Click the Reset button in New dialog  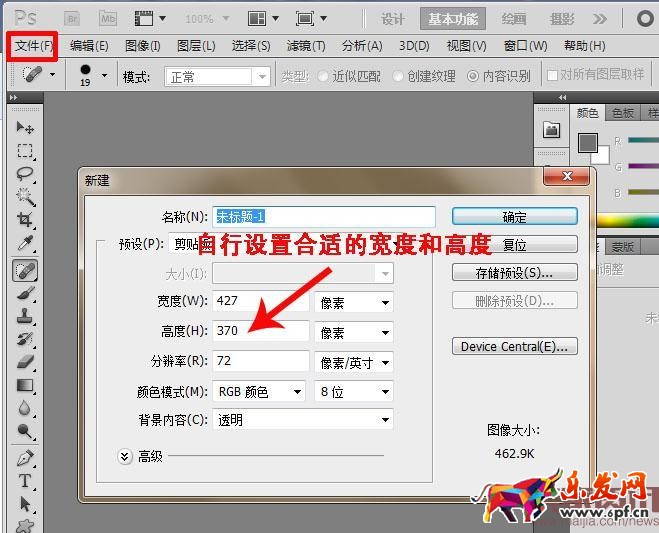(x=515, y=245)
